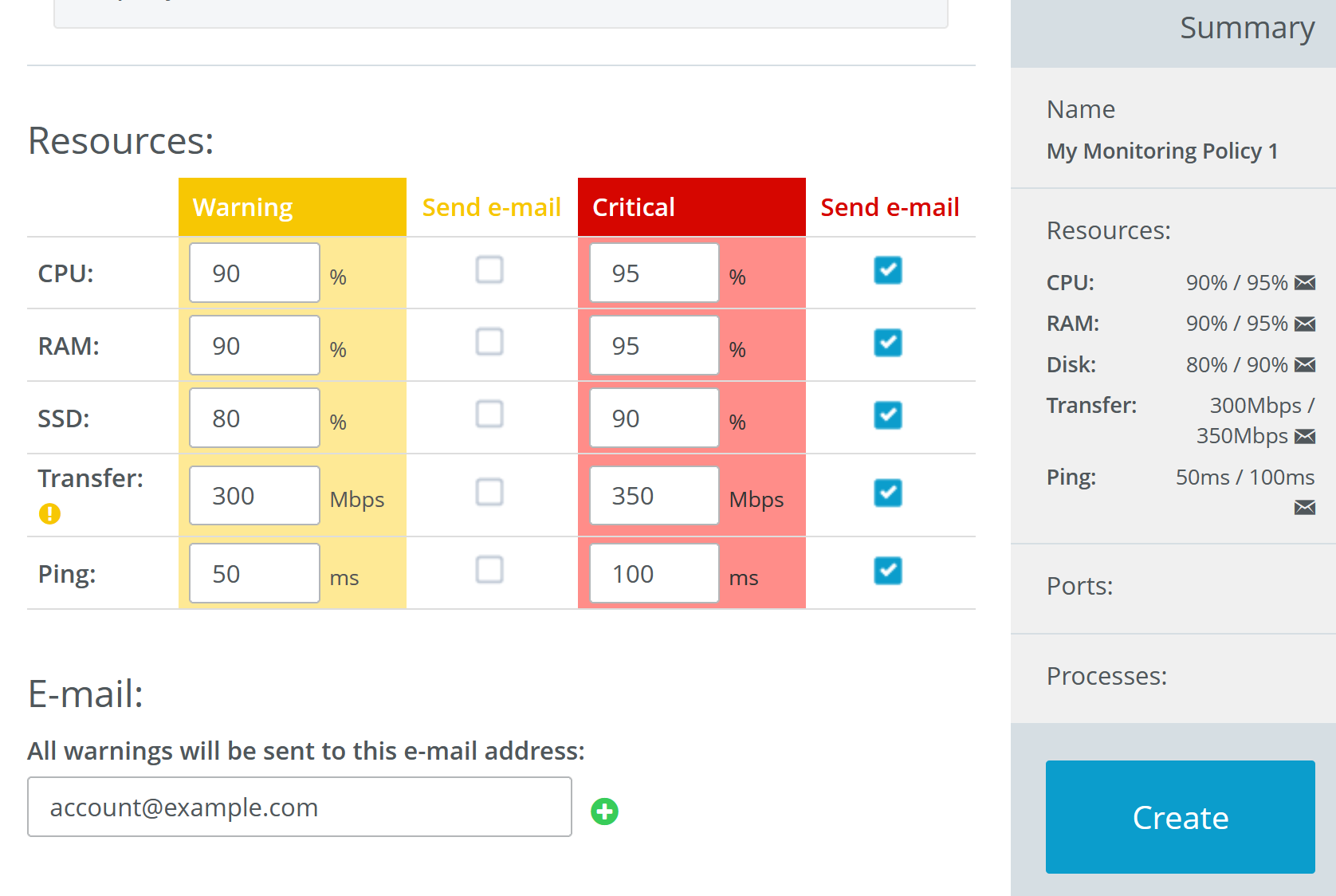Screen dimensions: 1336x896
Task: Enable warning e-mail for SSD
Action: (489, 415)
